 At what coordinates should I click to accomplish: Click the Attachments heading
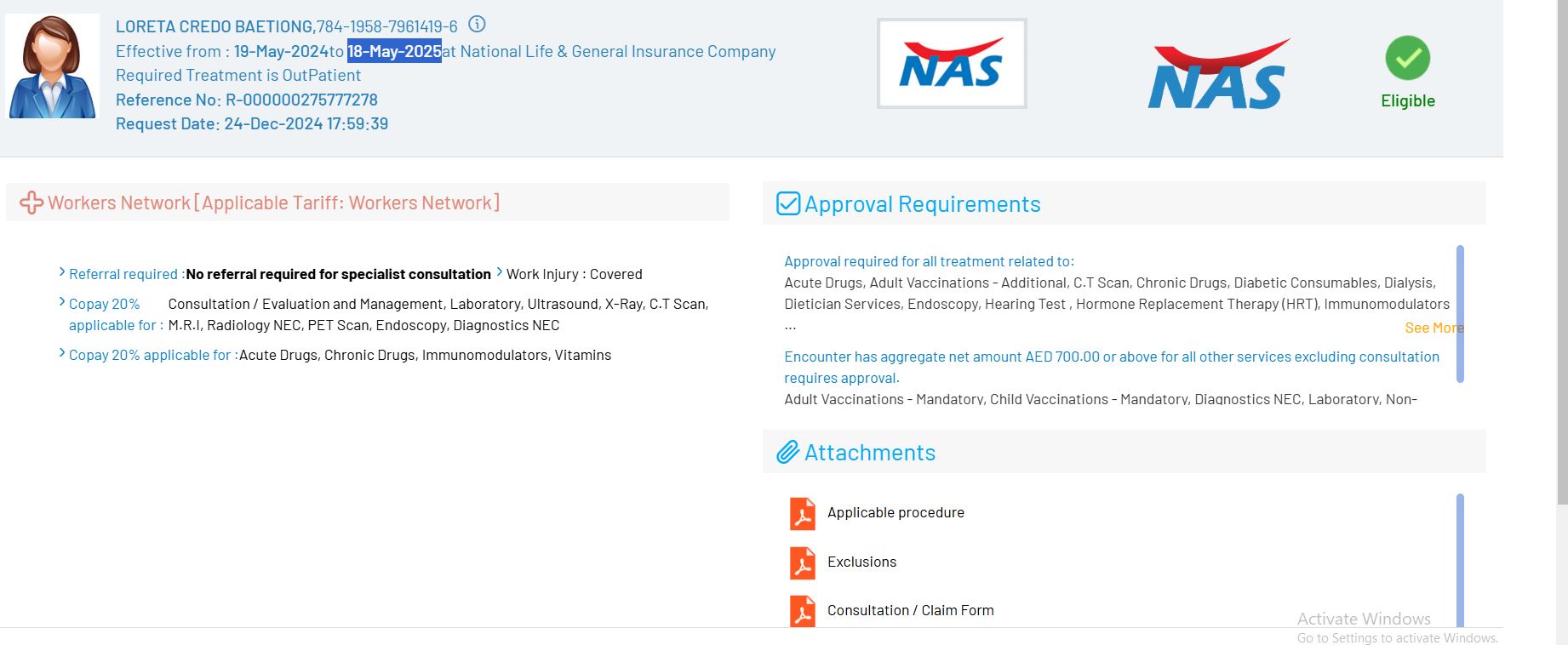[x=870, y=453]
